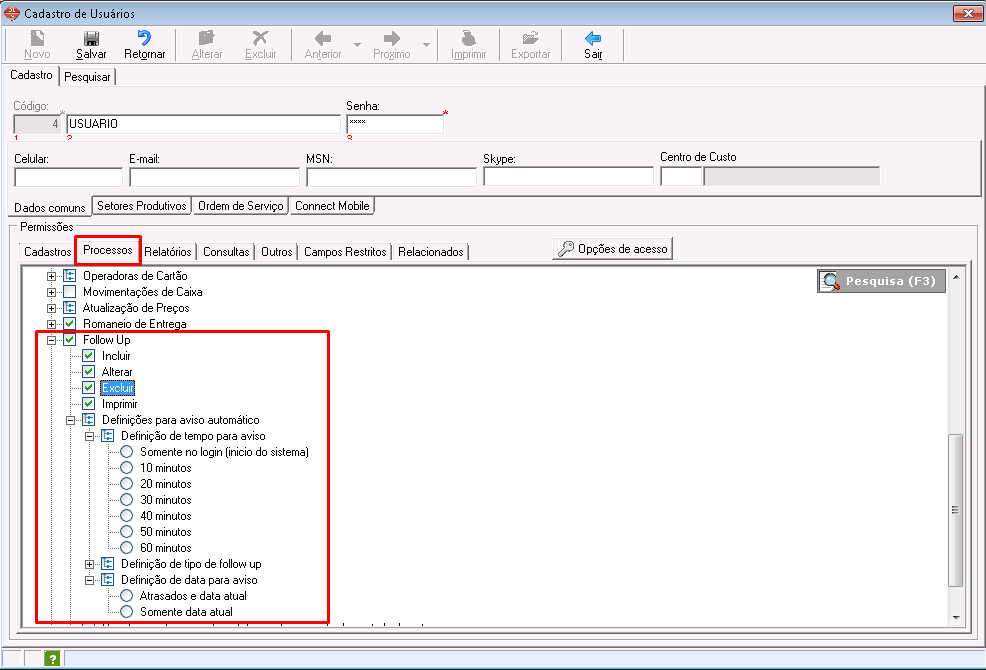Select the 60 minutos radio option

(126, 547)
